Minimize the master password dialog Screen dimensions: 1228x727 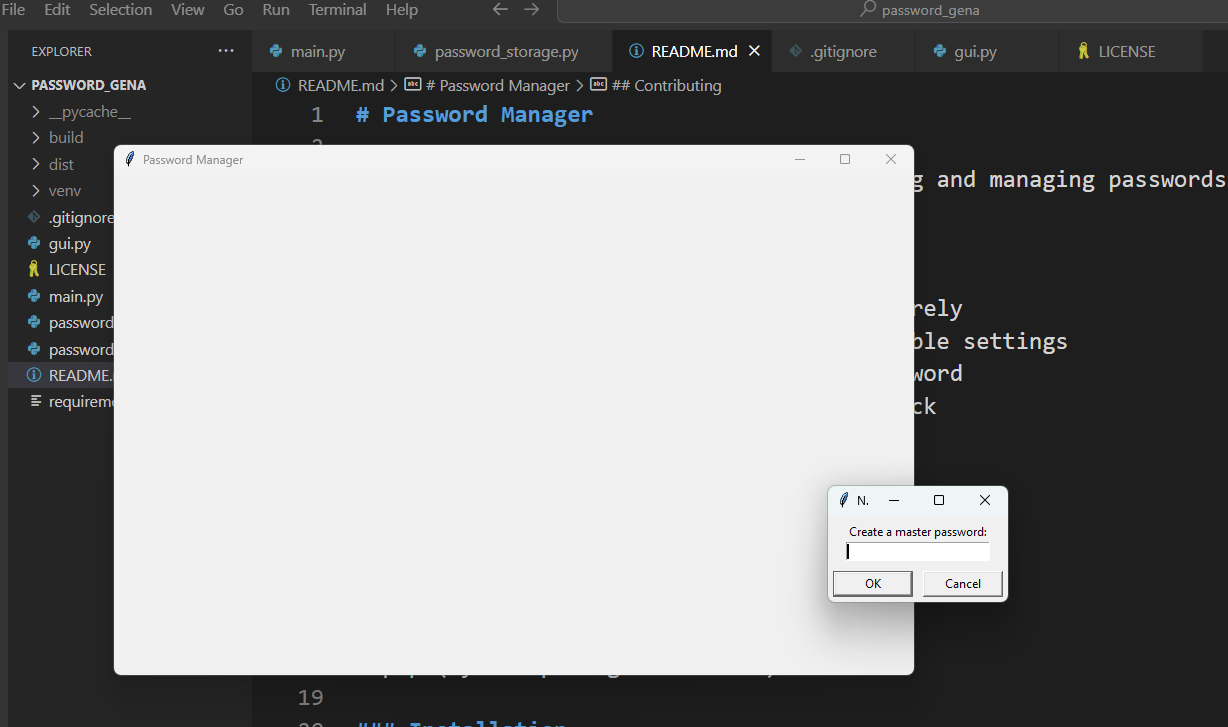(894, 500)
